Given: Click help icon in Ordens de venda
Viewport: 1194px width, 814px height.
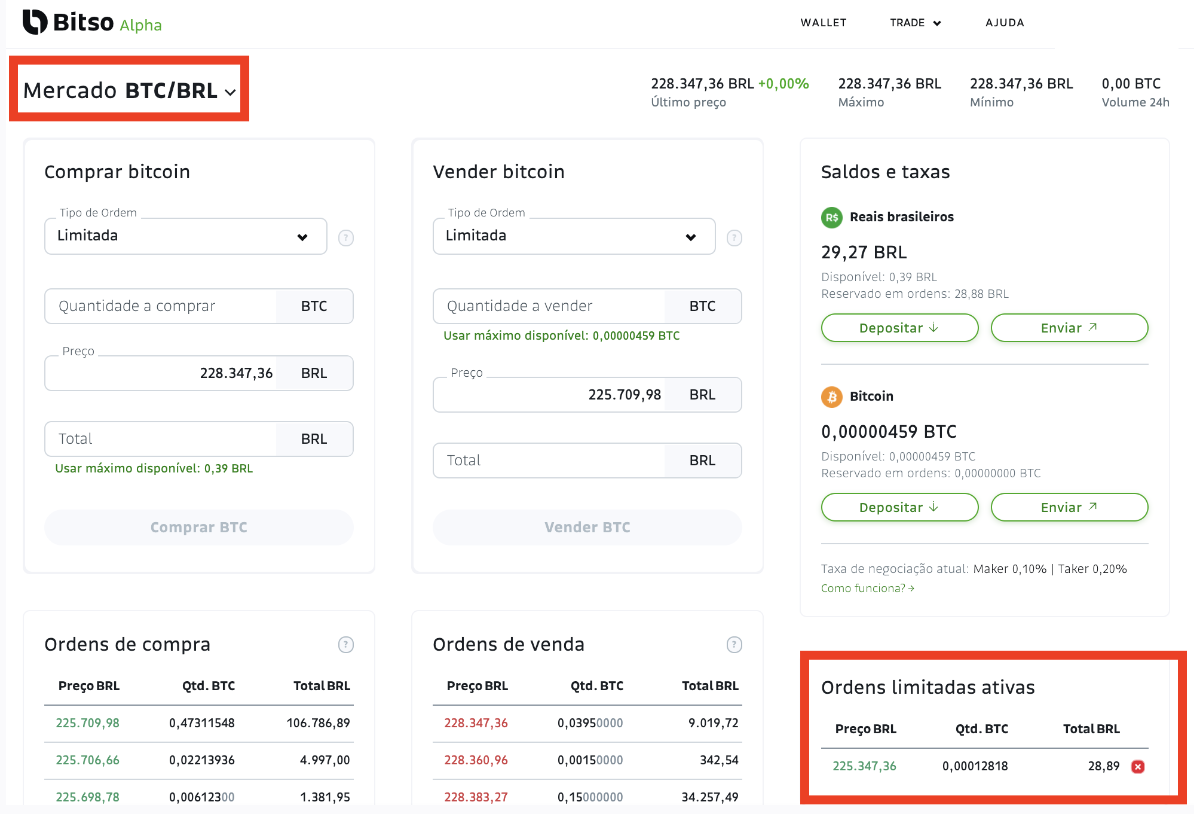Looking at the screenshot, I should click(x=734, y=645).
